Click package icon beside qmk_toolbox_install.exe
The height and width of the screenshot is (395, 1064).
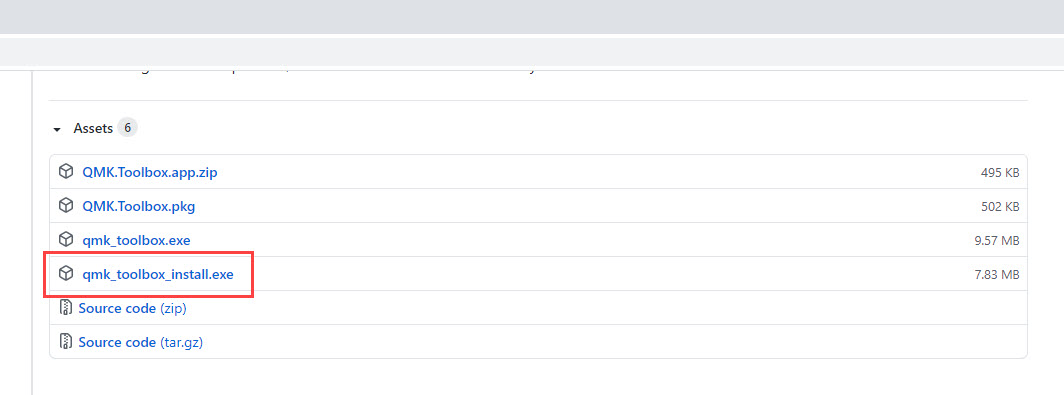coord(66,274)
